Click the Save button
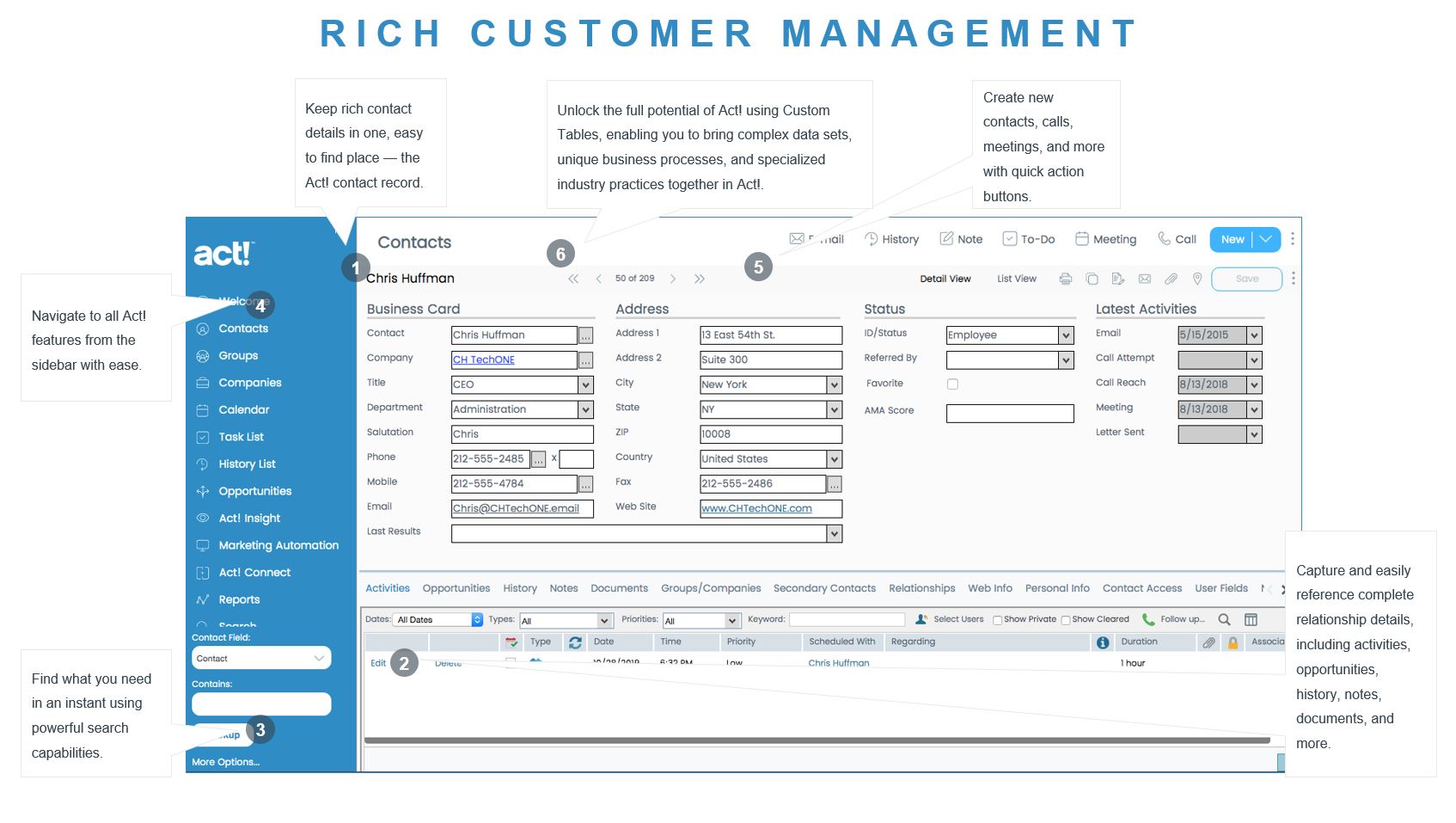1456x823 pixels. click(x=1246, y=279)
